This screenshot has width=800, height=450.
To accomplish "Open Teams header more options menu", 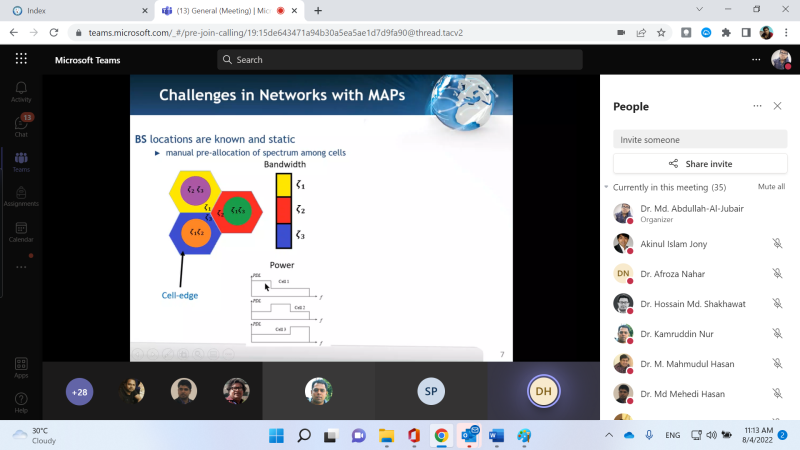I will pyautogui.click(x=756, y=60).
